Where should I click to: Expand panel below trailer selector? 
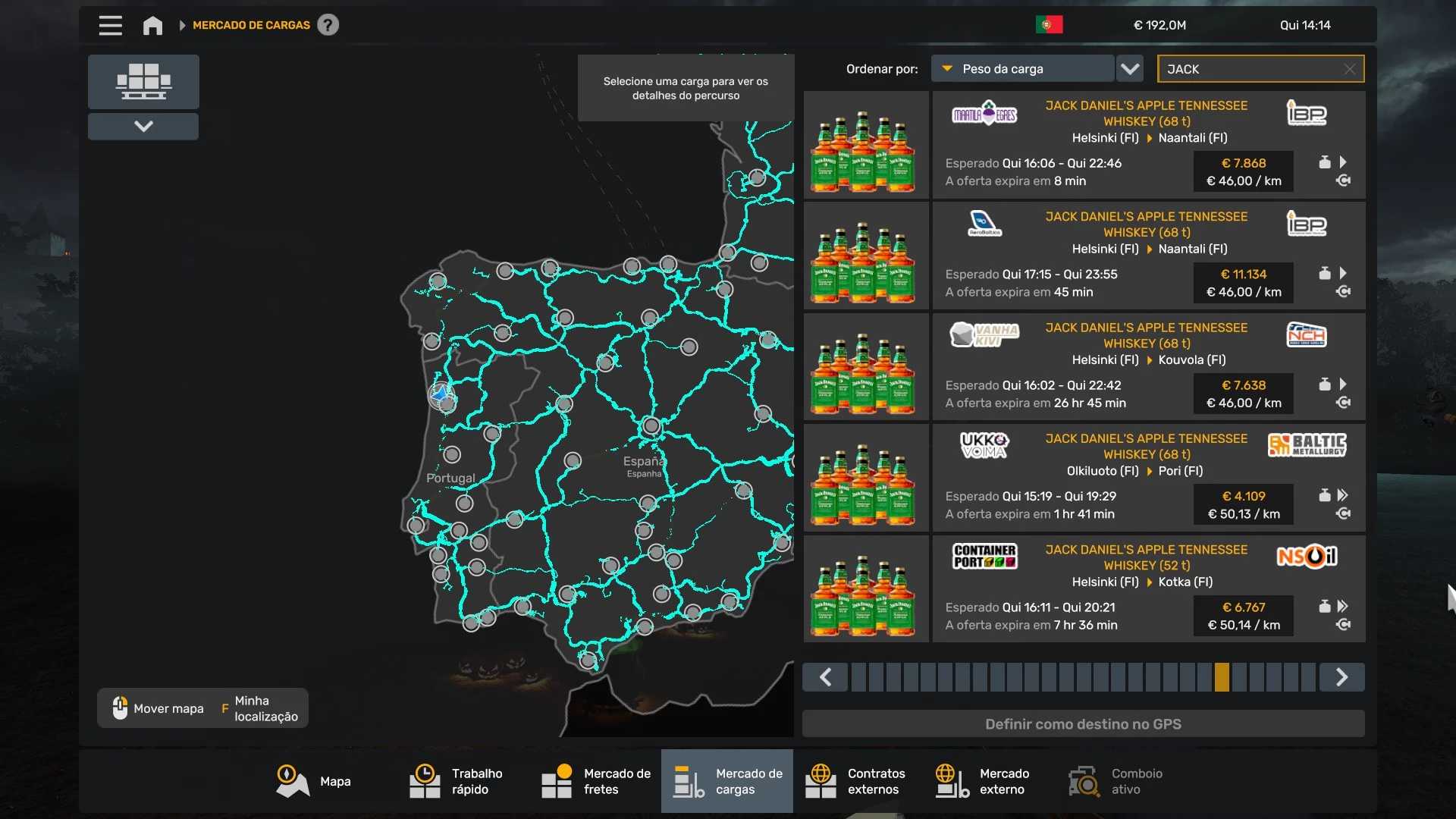pyautogui.click(x=143, y=126)
